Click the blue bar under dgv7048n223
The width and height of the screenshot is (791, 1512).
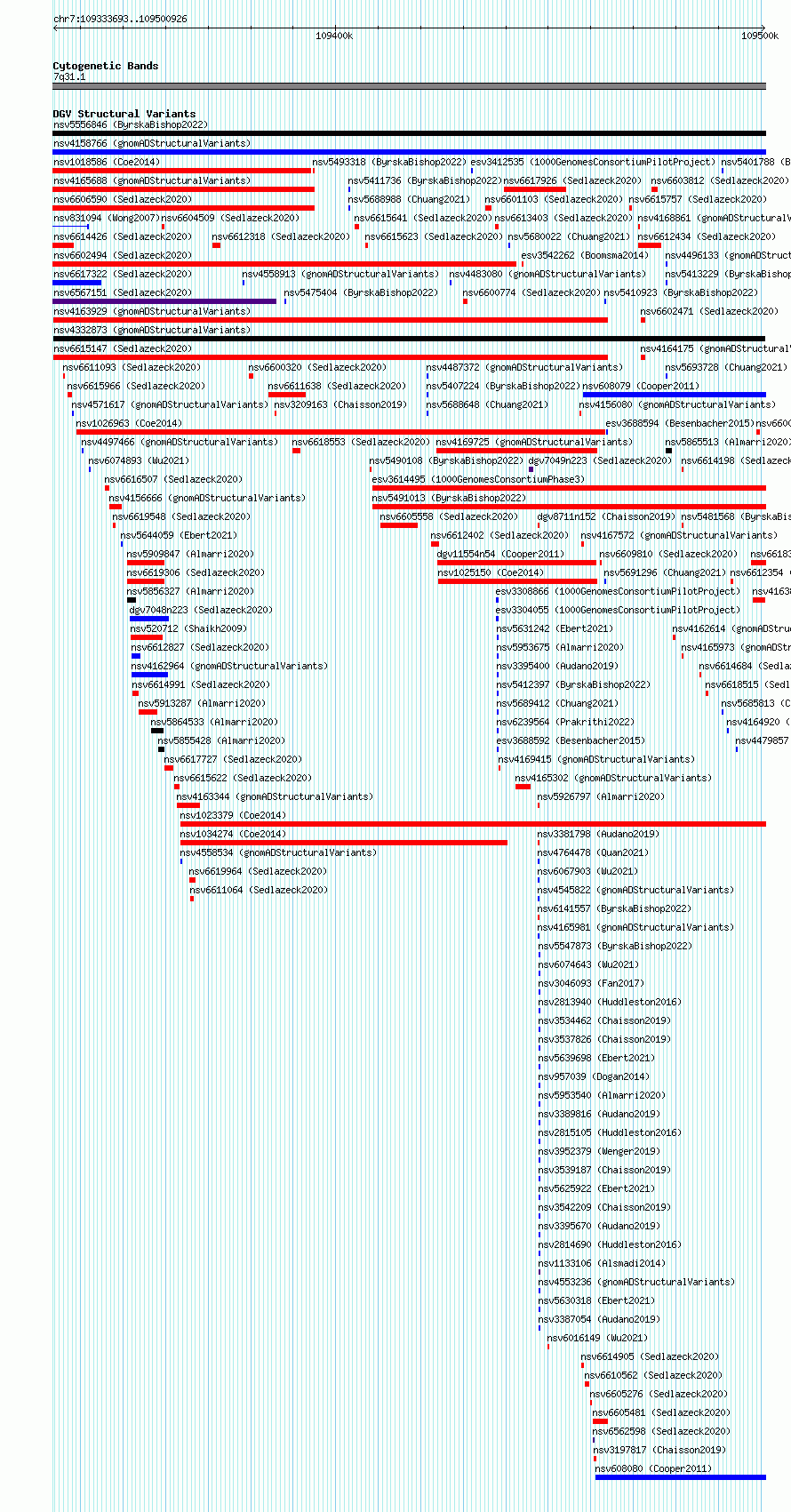pyautogui.click(x=149, y=619)
